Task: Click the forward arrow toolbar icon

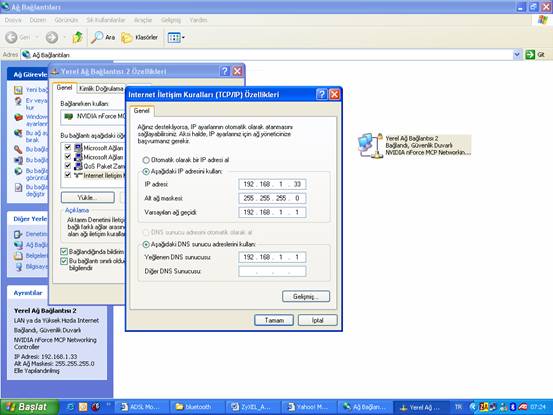Action: coord(52,37)
